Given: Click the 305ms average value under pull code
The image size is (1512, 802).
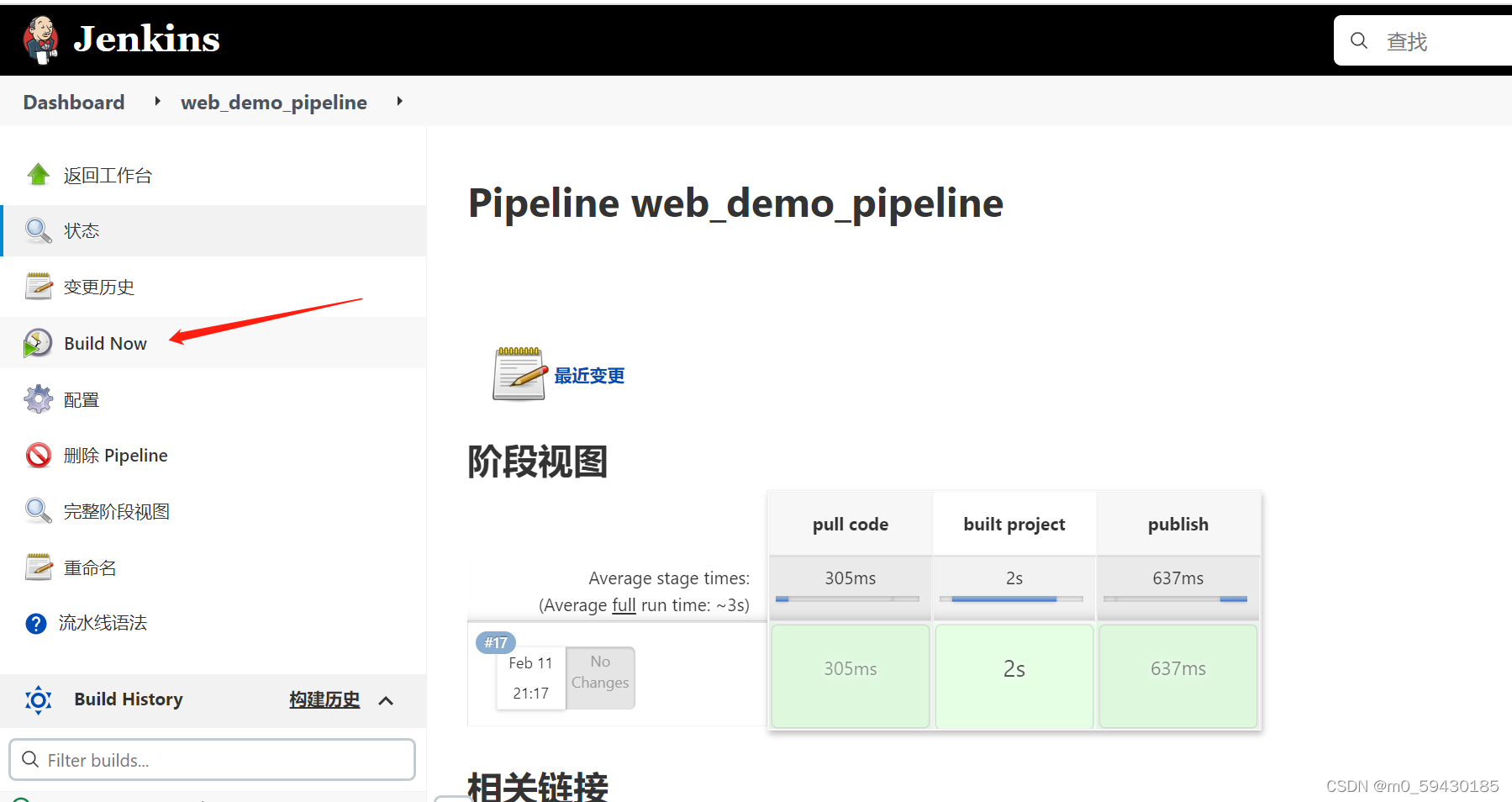Looking at the screenshot, I should [851, 578].
